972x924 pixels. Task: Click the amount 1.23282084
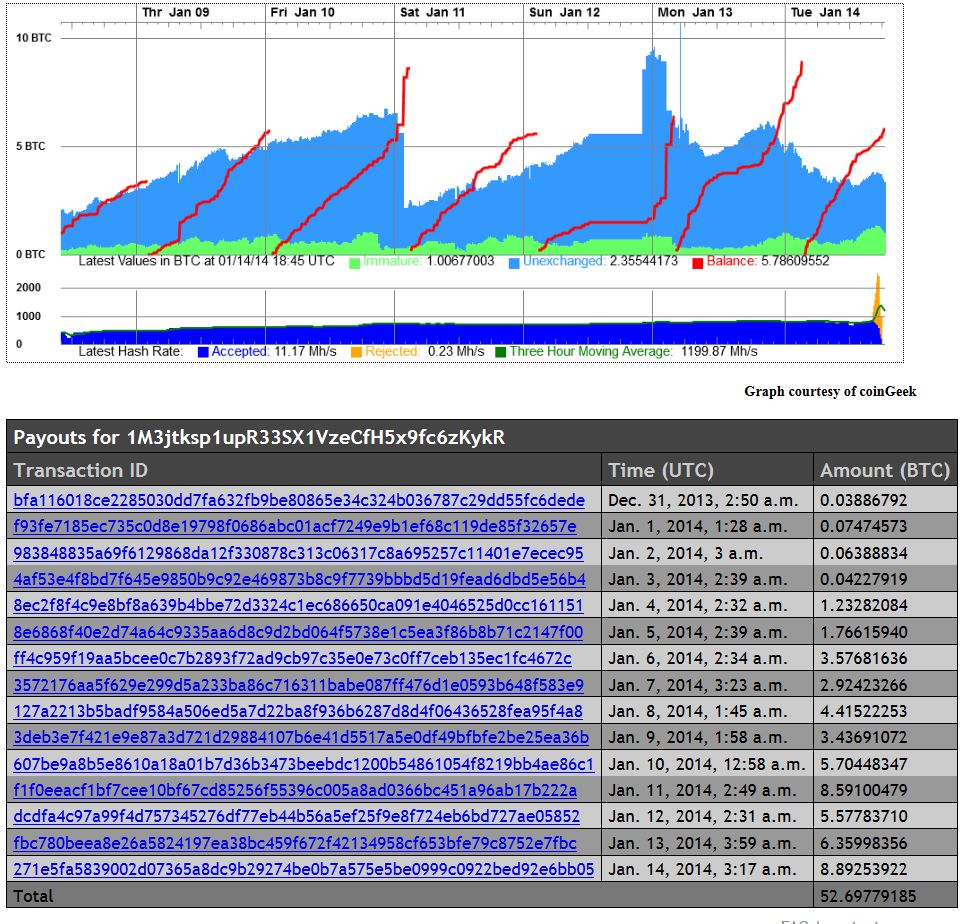[x=864, y=605]
